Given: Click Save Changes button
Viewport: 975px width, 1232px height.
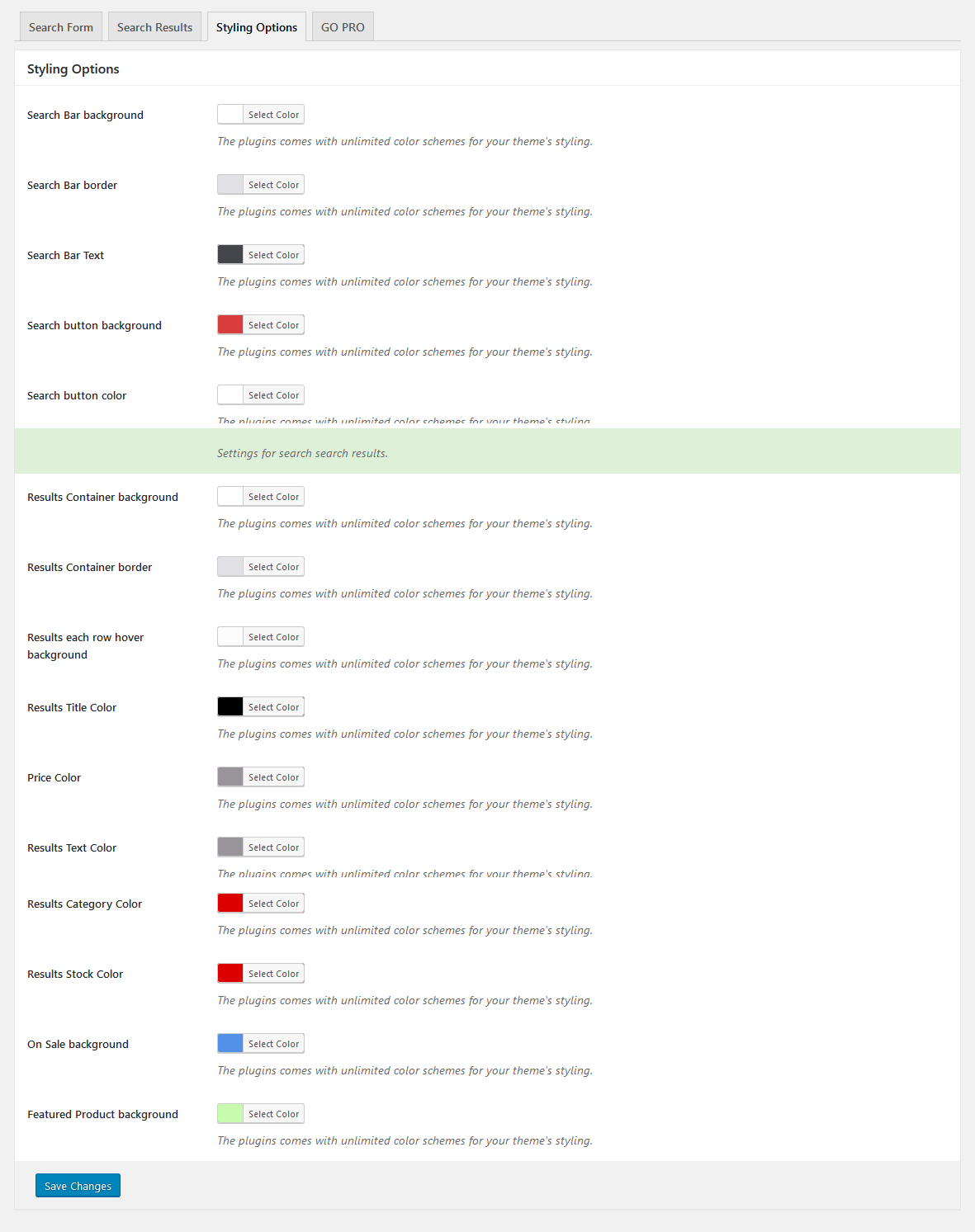Looking at the screenshot, I should pos(78,1186).
